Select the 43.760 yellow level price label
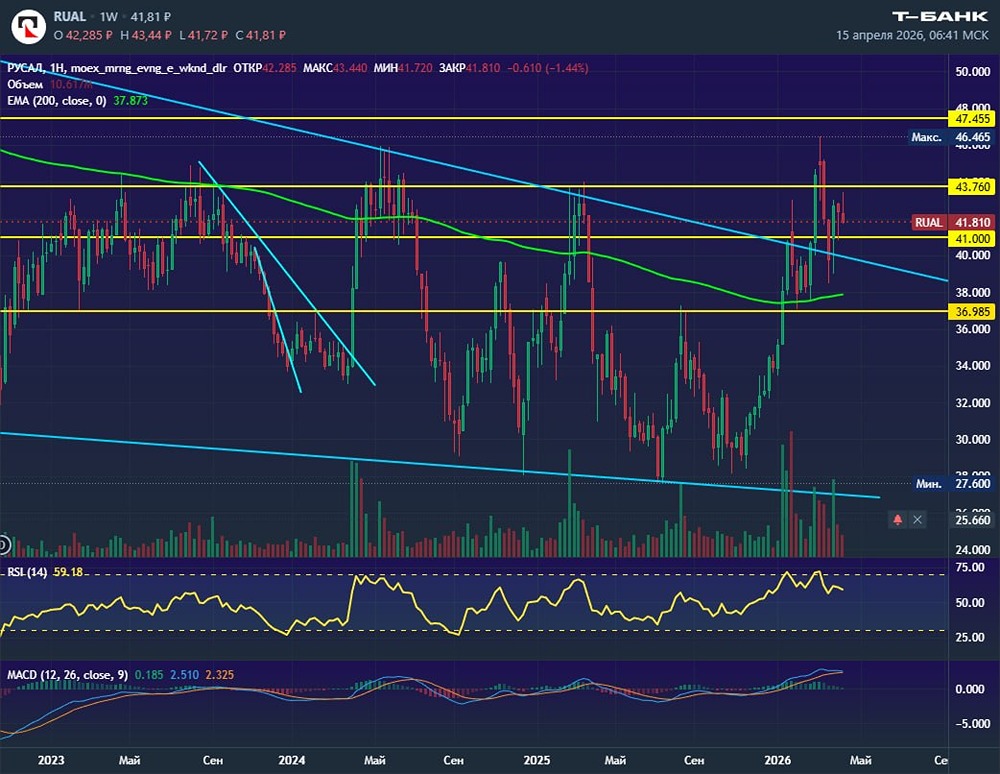Image resolution: width=1000 pixels, height=774 pixels. coord(973,187)
